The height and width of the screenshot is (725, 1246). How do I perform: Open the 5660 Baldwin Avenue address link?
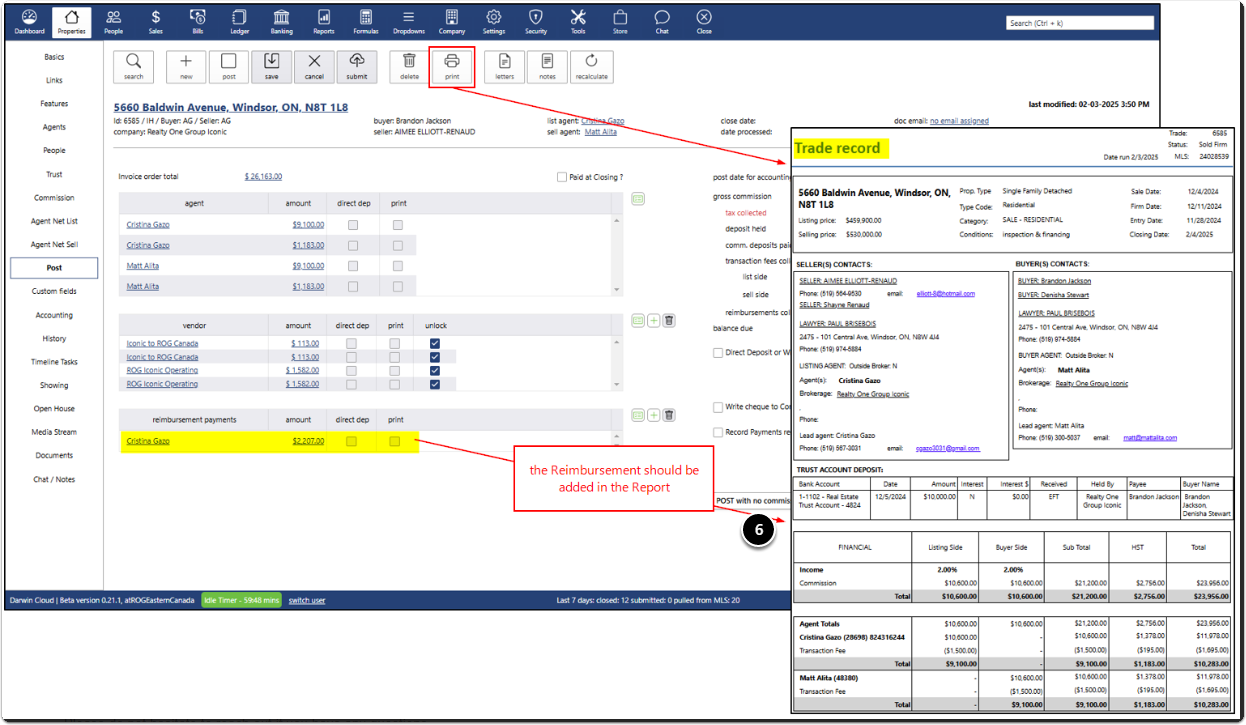(x=231, y=107)
